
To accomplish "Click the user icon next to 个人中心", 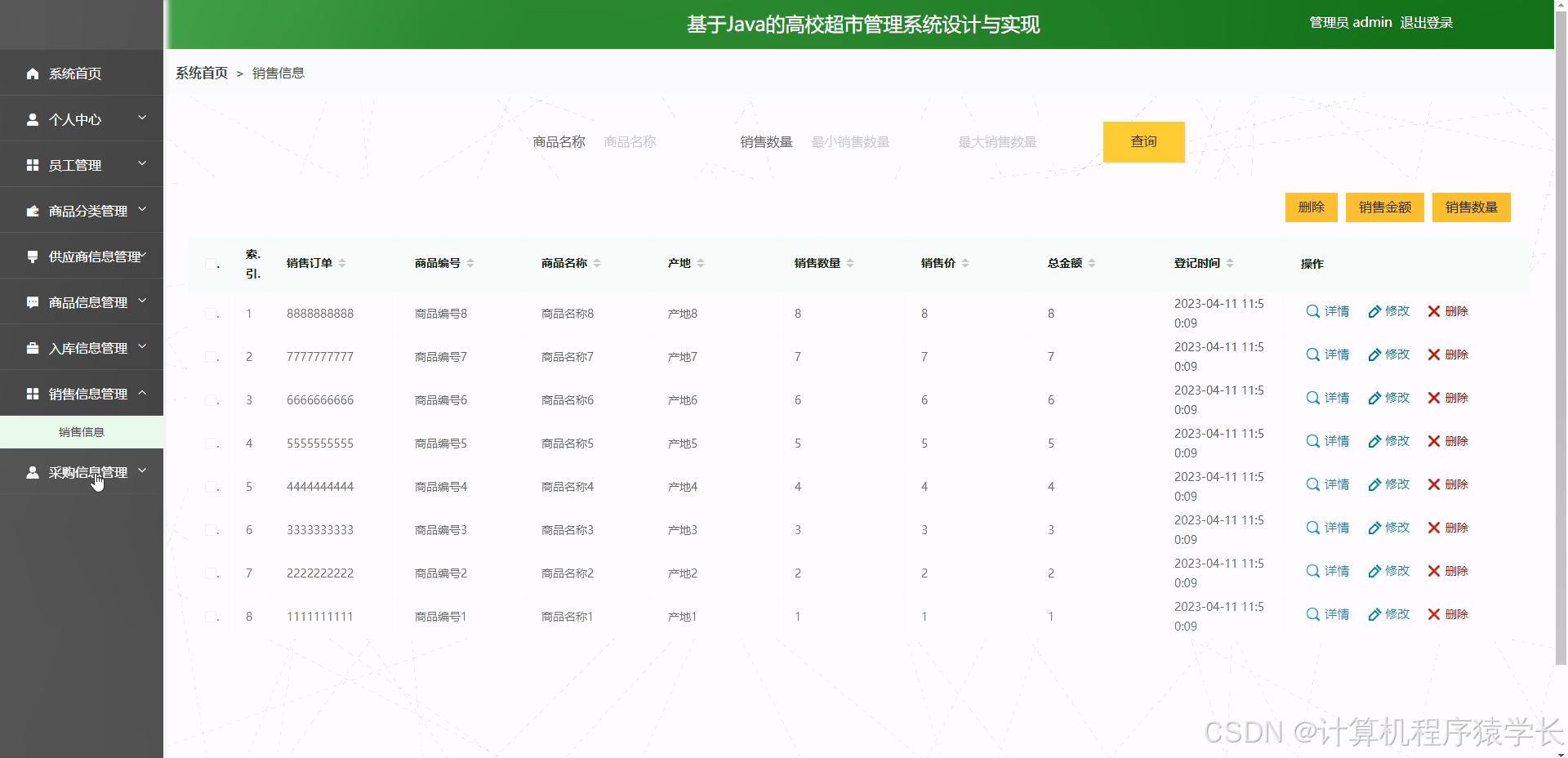I will click(33, 119).
